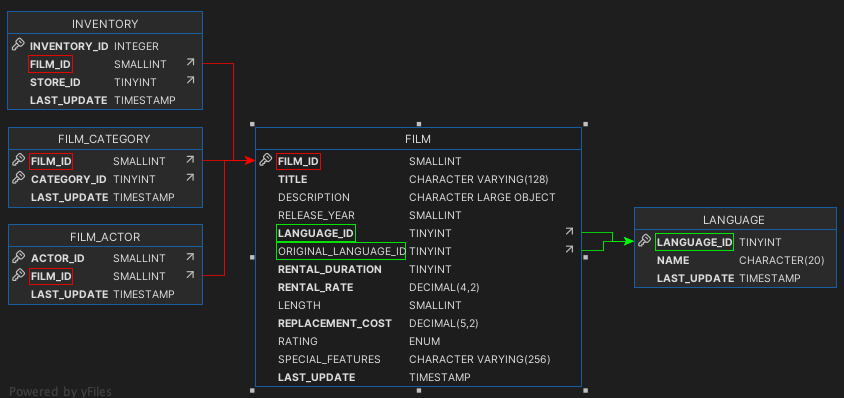
Task: Click the key icon beside INVENTORY_ID
Action: coord(18,45)
